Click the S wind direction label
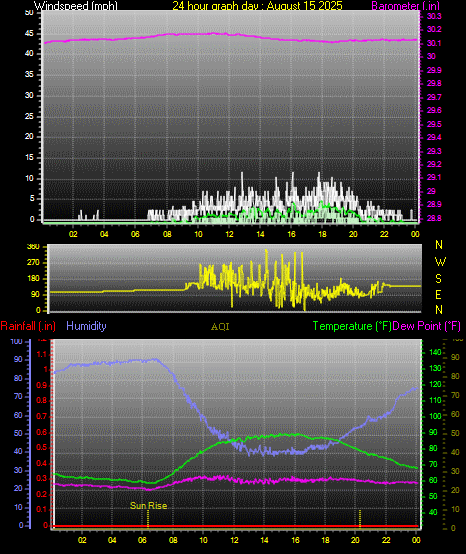 [438, 279]
